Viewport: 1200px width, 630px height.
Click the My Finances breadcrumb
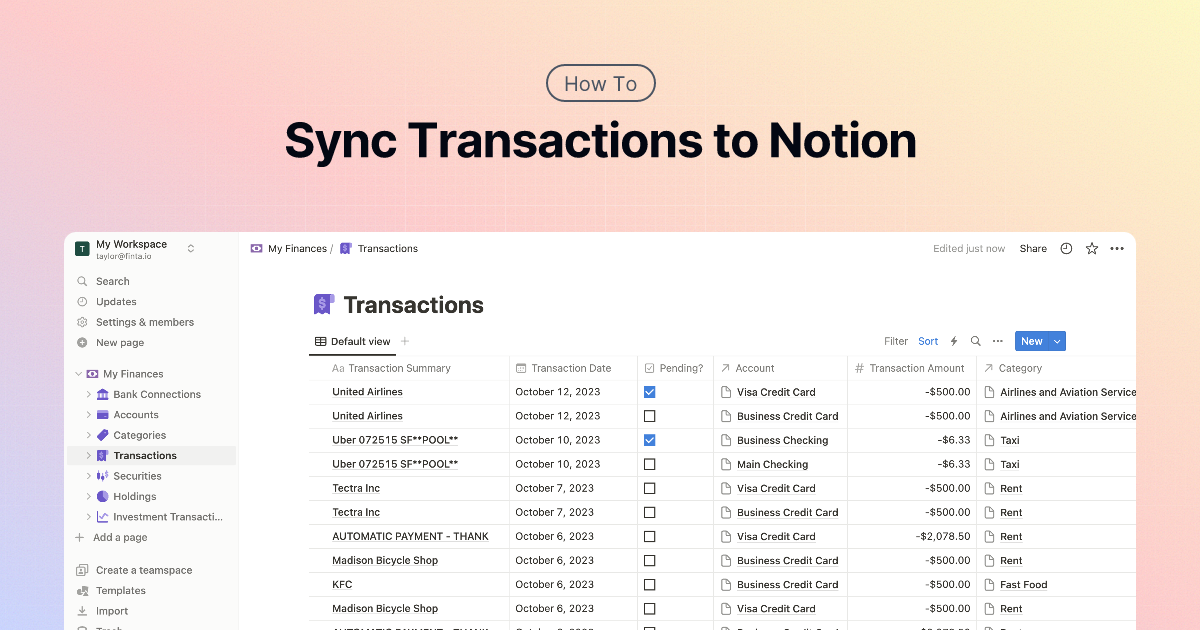click(297, 248)
